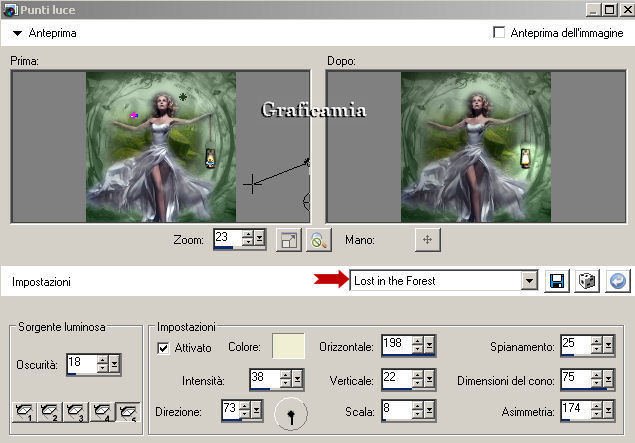This screenshot has height=443, width=635.
Task: Click the Verticale value field
Action: pos(397,379)
